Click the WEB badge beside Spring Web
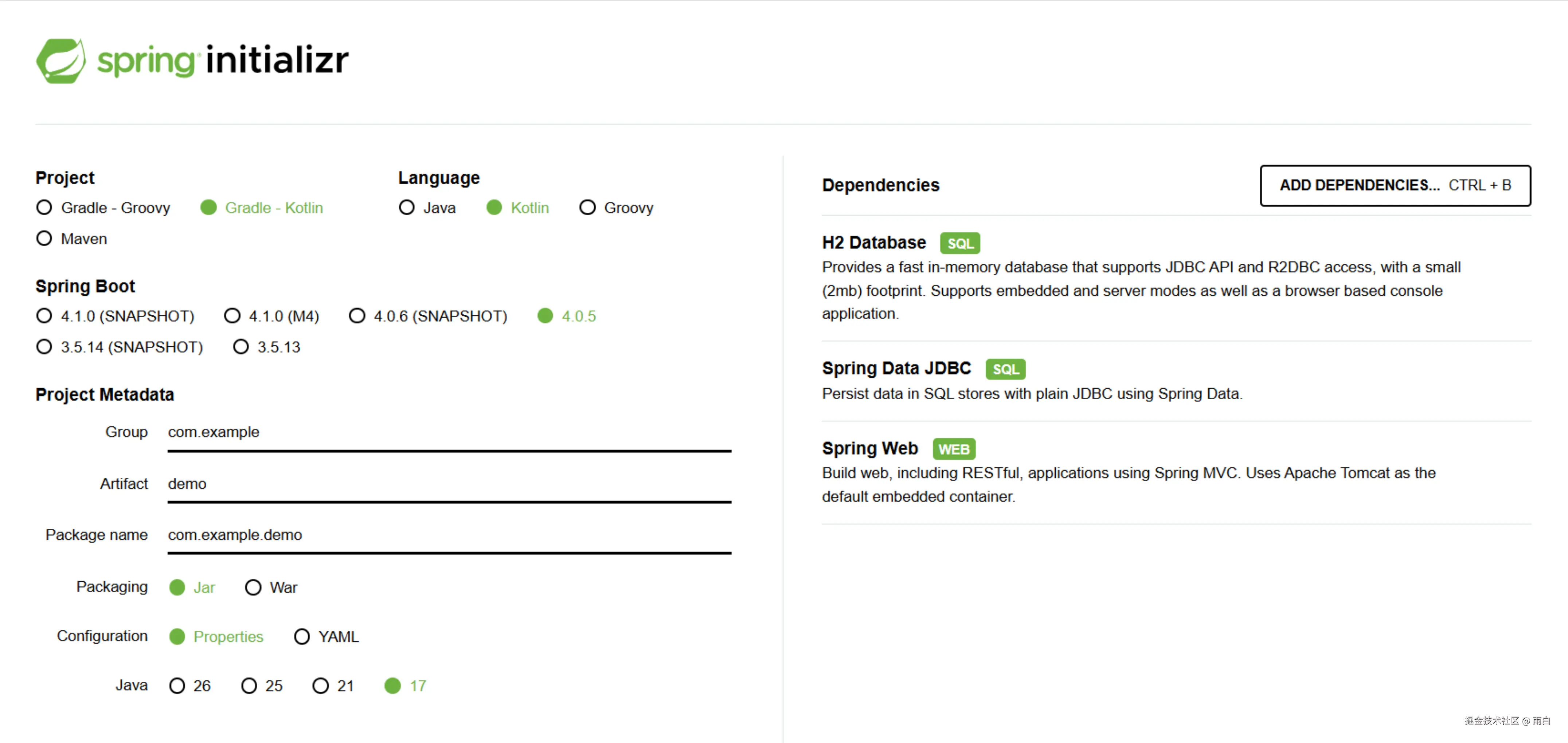Viewport: 1568px width, 743px height. (x=953, y=449)
